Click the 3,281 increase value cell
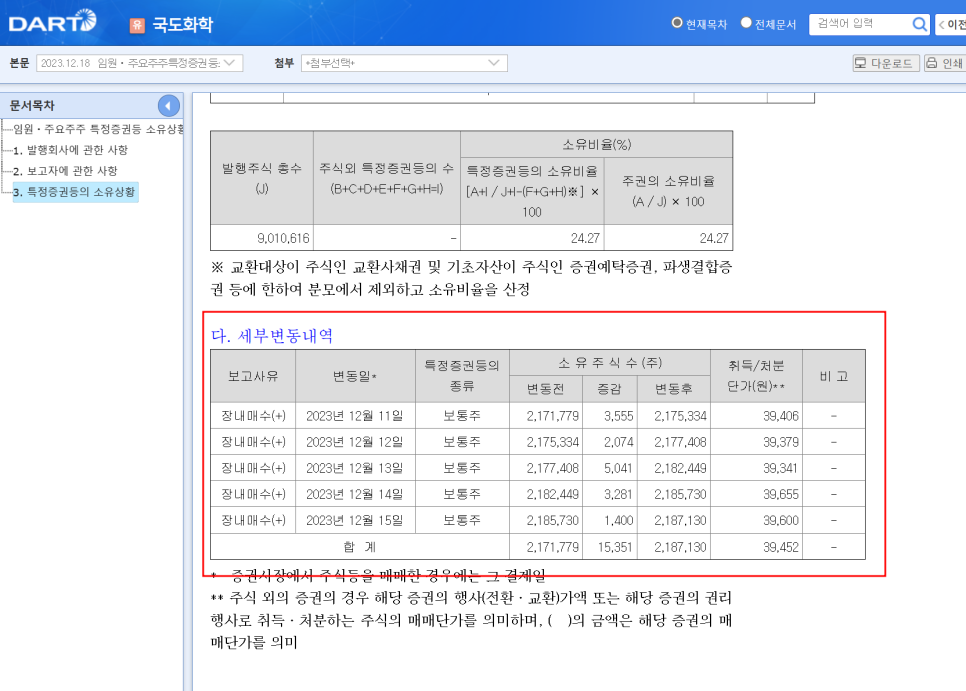Screen dimensions: 966x691 pos(609,494)
